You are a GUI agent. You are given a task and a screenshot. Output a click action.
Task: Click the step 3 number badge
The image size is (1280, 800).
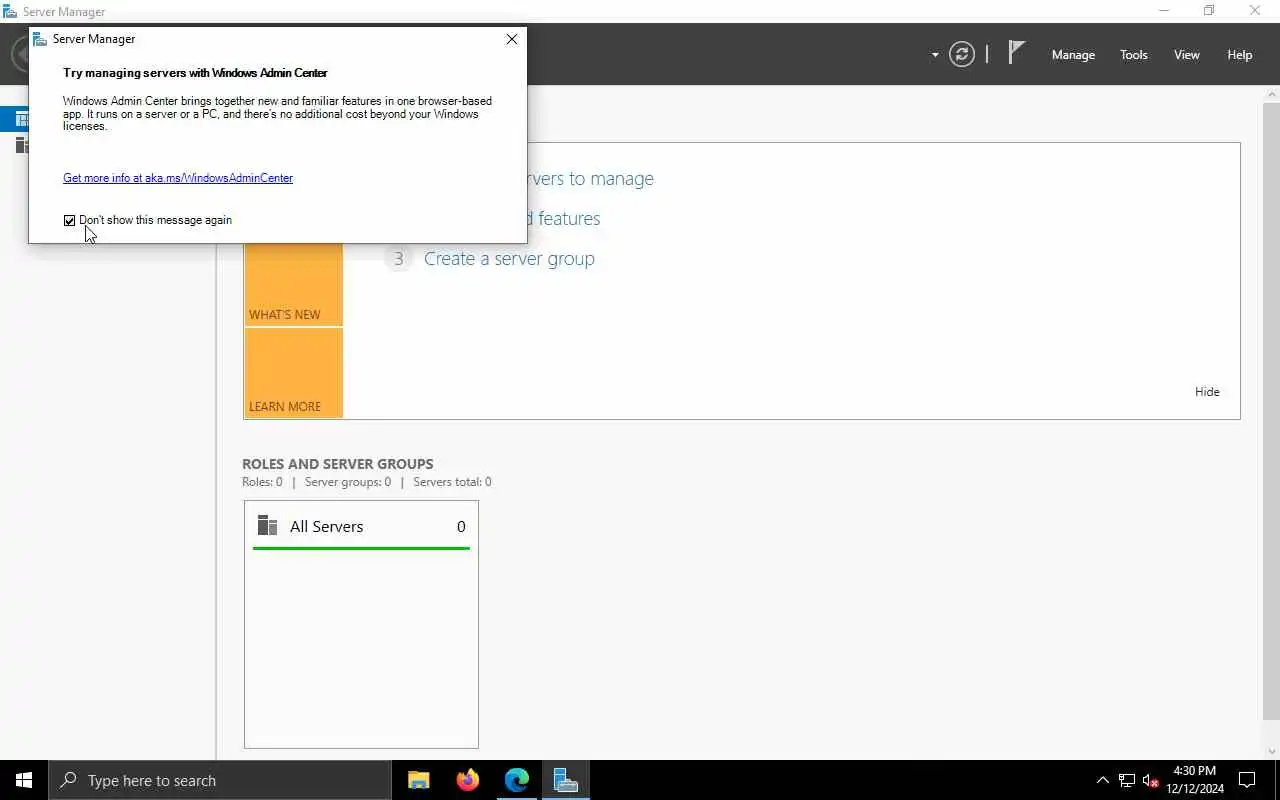point(398,259)
